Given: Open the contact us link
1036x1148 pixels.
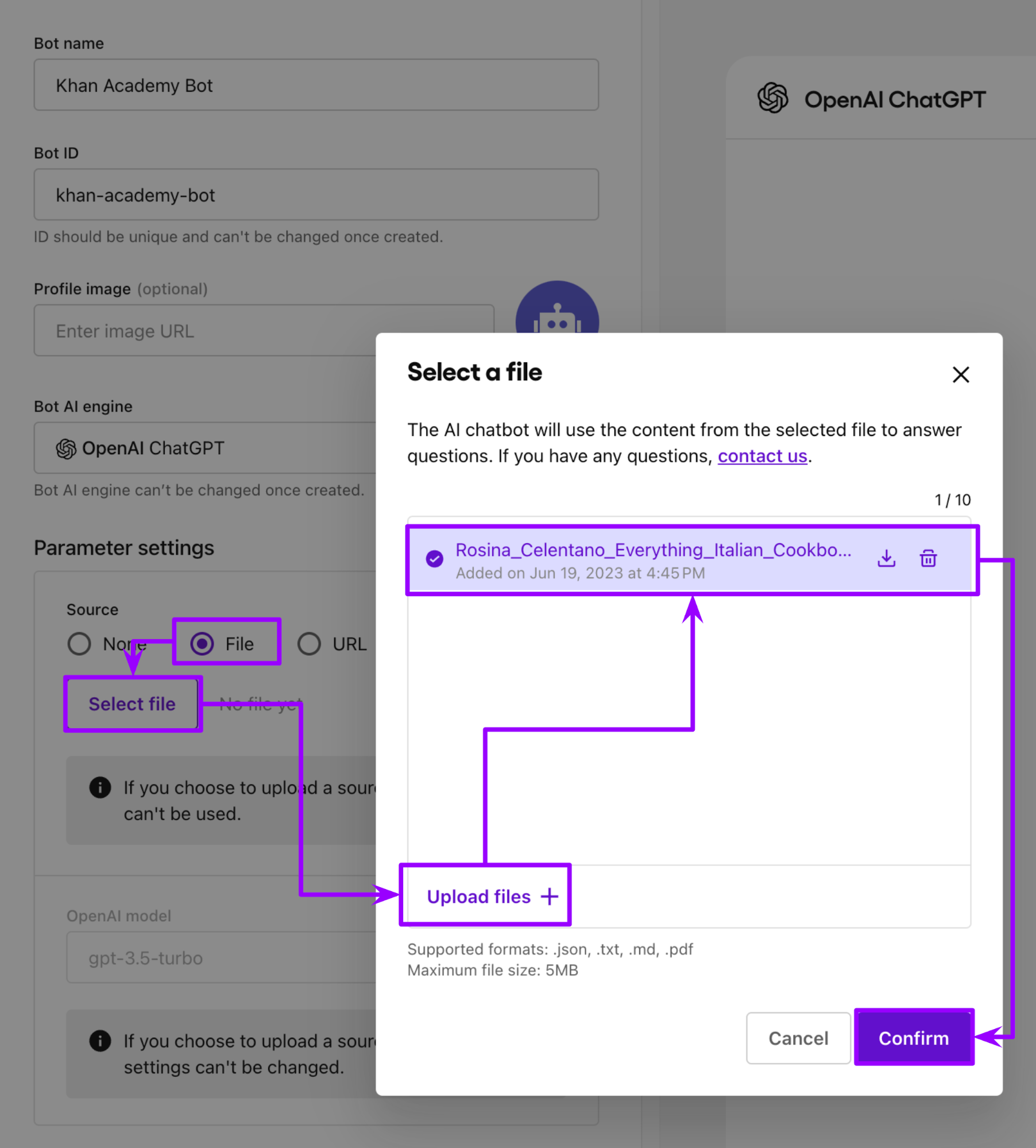Looking at the screenshot, I should coord(762,455).
